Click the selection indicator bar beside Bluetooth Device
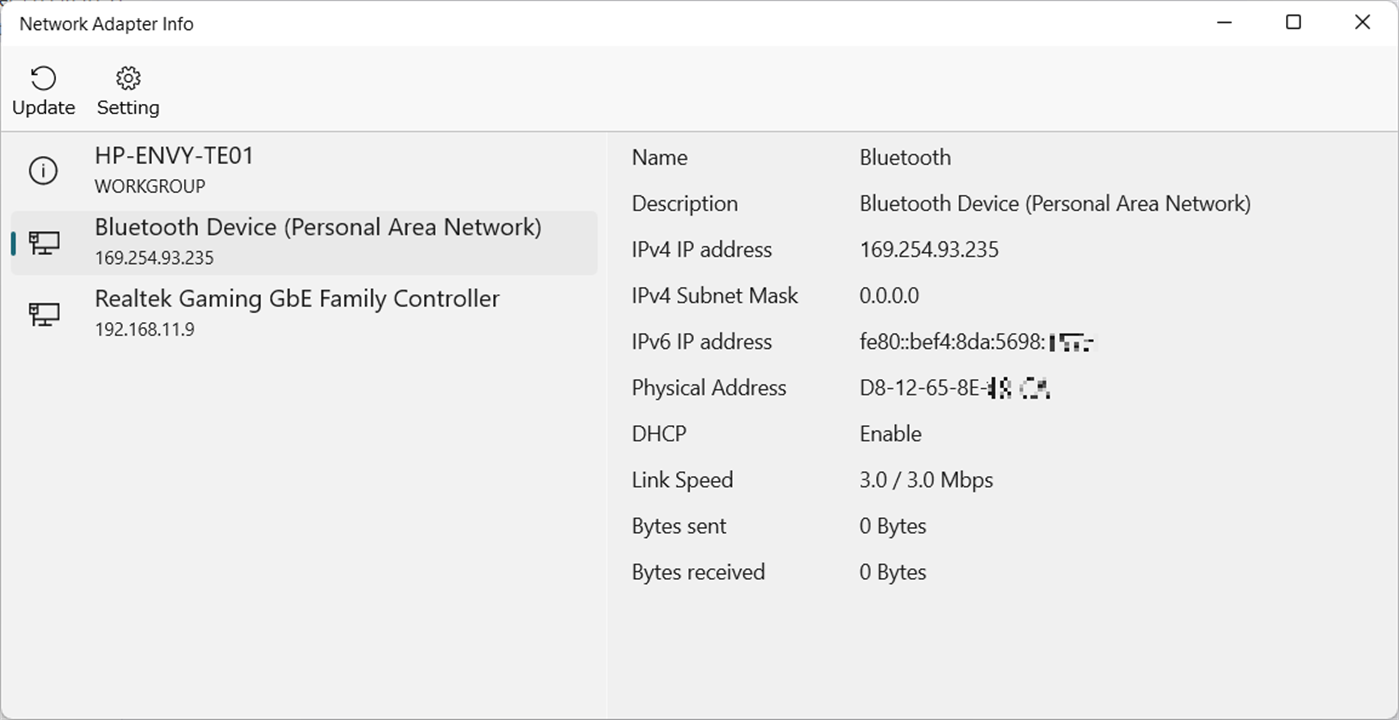Image resolution: width=1399 pixels, height=720 pixels. (x=13, y=242)
